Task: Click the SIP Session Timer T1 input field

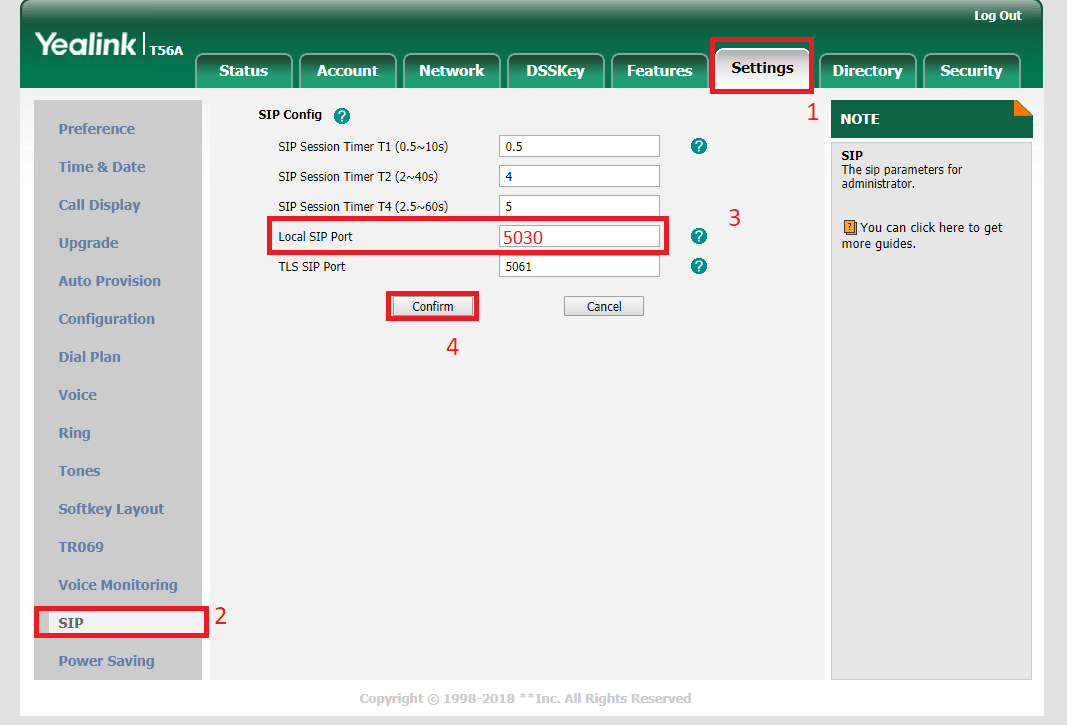Action: coord(579,146)
